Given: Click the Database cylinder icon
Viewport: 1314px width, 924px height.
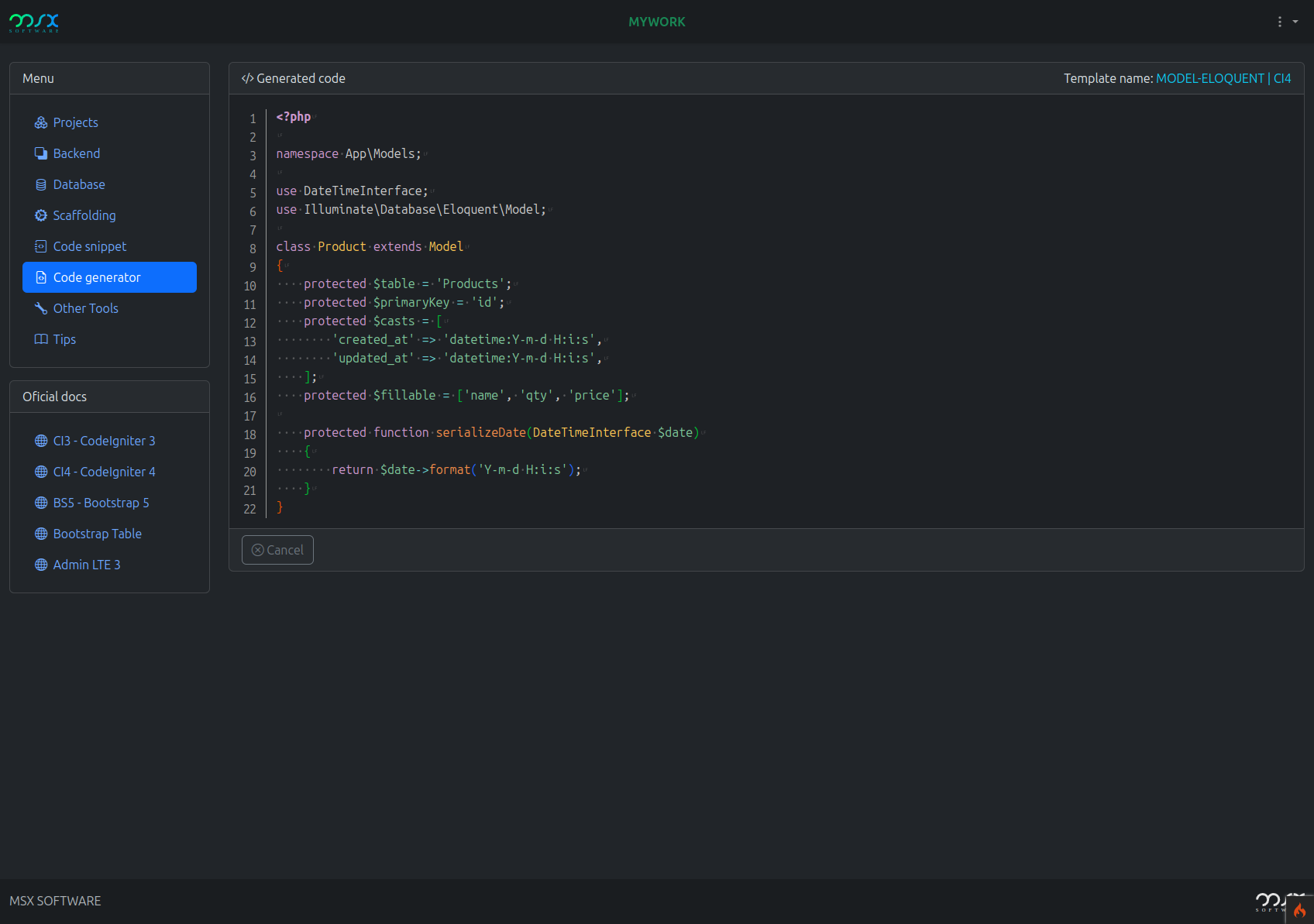Looking at the screenshot, I should click(x=41, y=184).
